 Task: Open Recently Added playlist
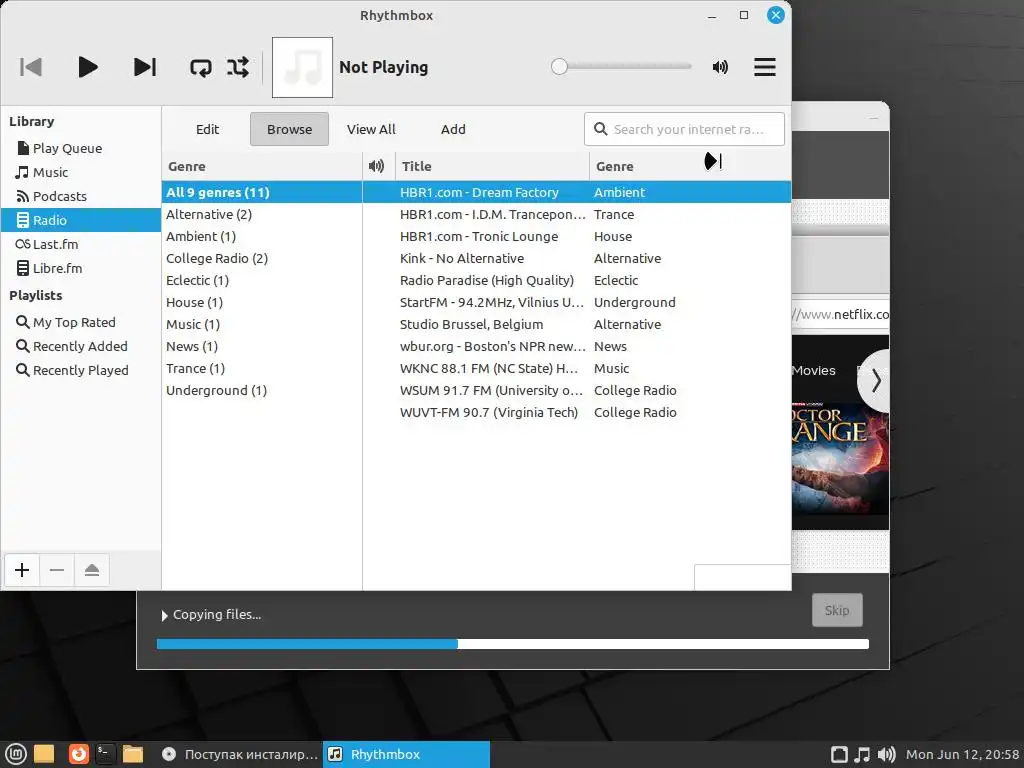pos(81,346)
